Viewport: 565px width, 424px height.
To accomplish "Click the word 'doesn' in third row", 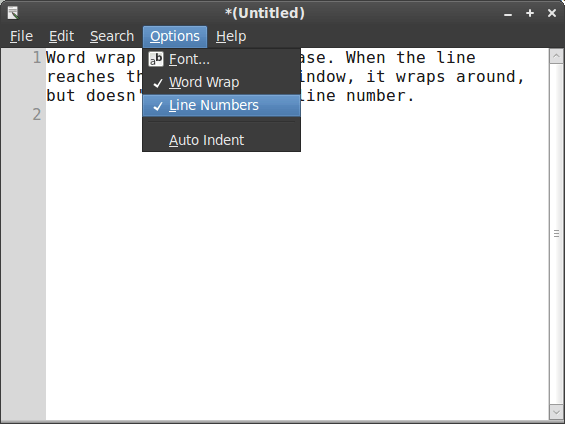I will tap(111, 96).
